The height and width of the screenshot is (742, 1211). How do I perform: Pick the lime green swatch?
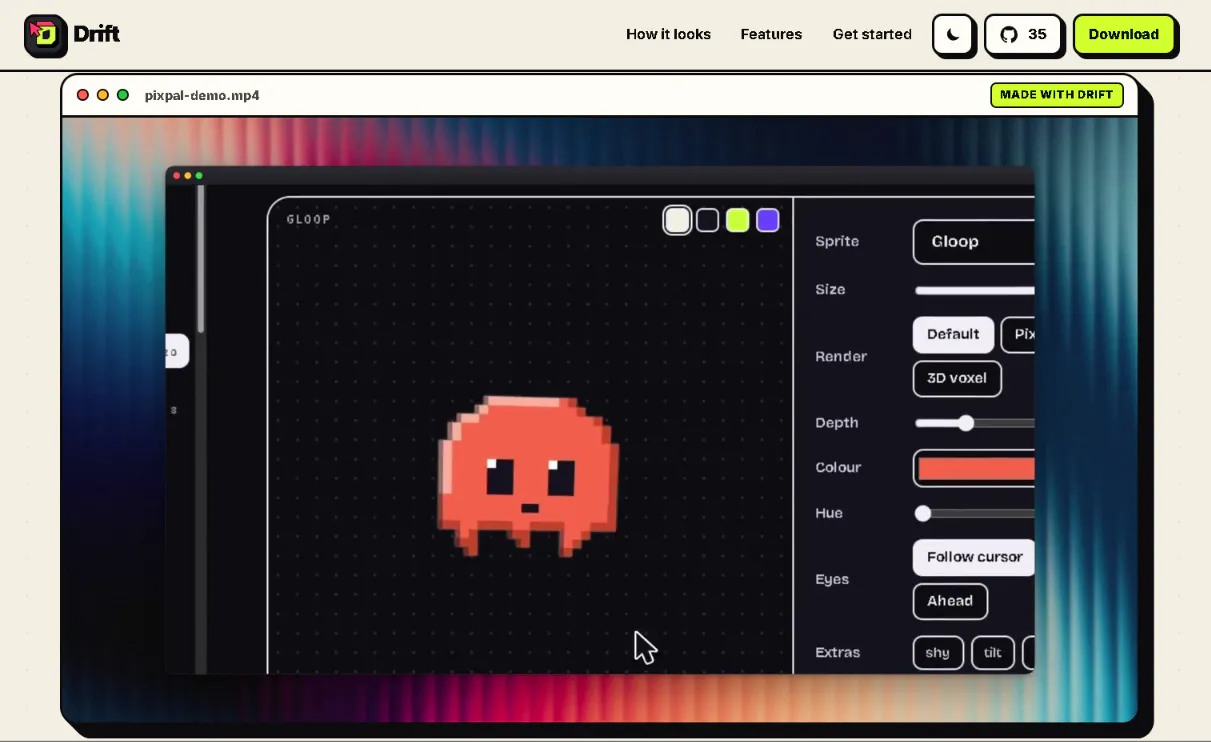(x=738, y=220)
